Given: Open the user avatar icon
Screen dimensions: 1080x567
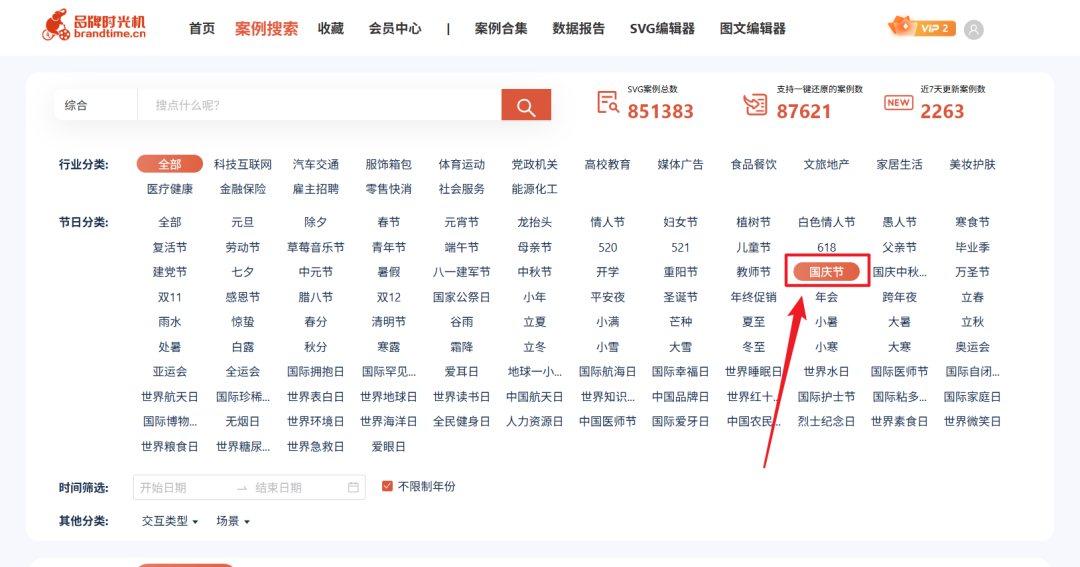Looking at the screenshot, I should click(973, 30).
